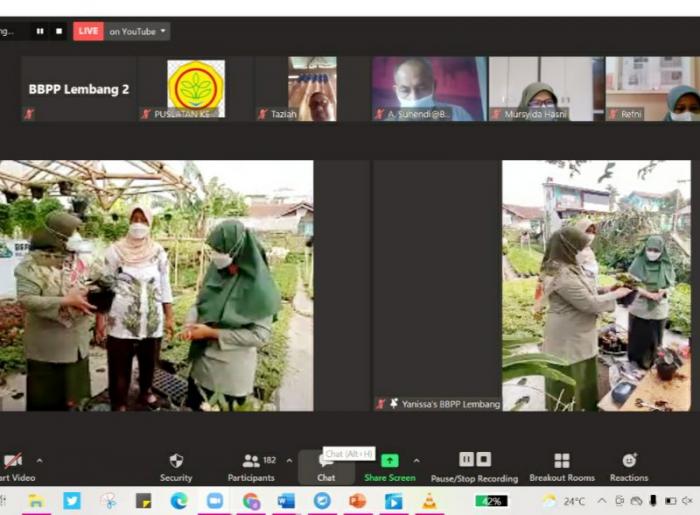Open the Security shield options
The height and width of the screenshot is (515, 700).
176,465
